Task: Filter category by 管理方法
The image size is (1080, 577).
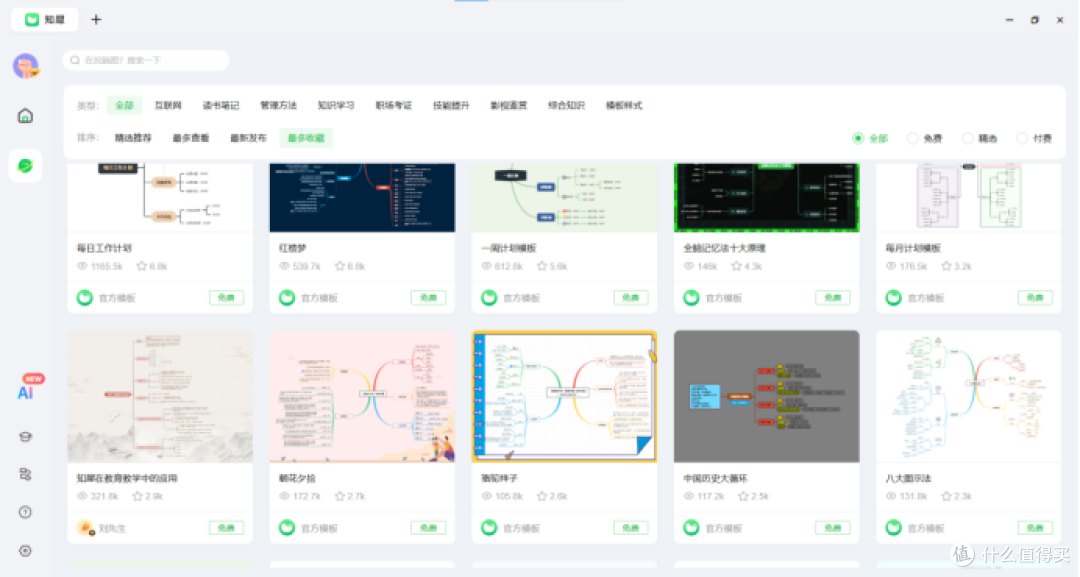Action: coord(278,105)
